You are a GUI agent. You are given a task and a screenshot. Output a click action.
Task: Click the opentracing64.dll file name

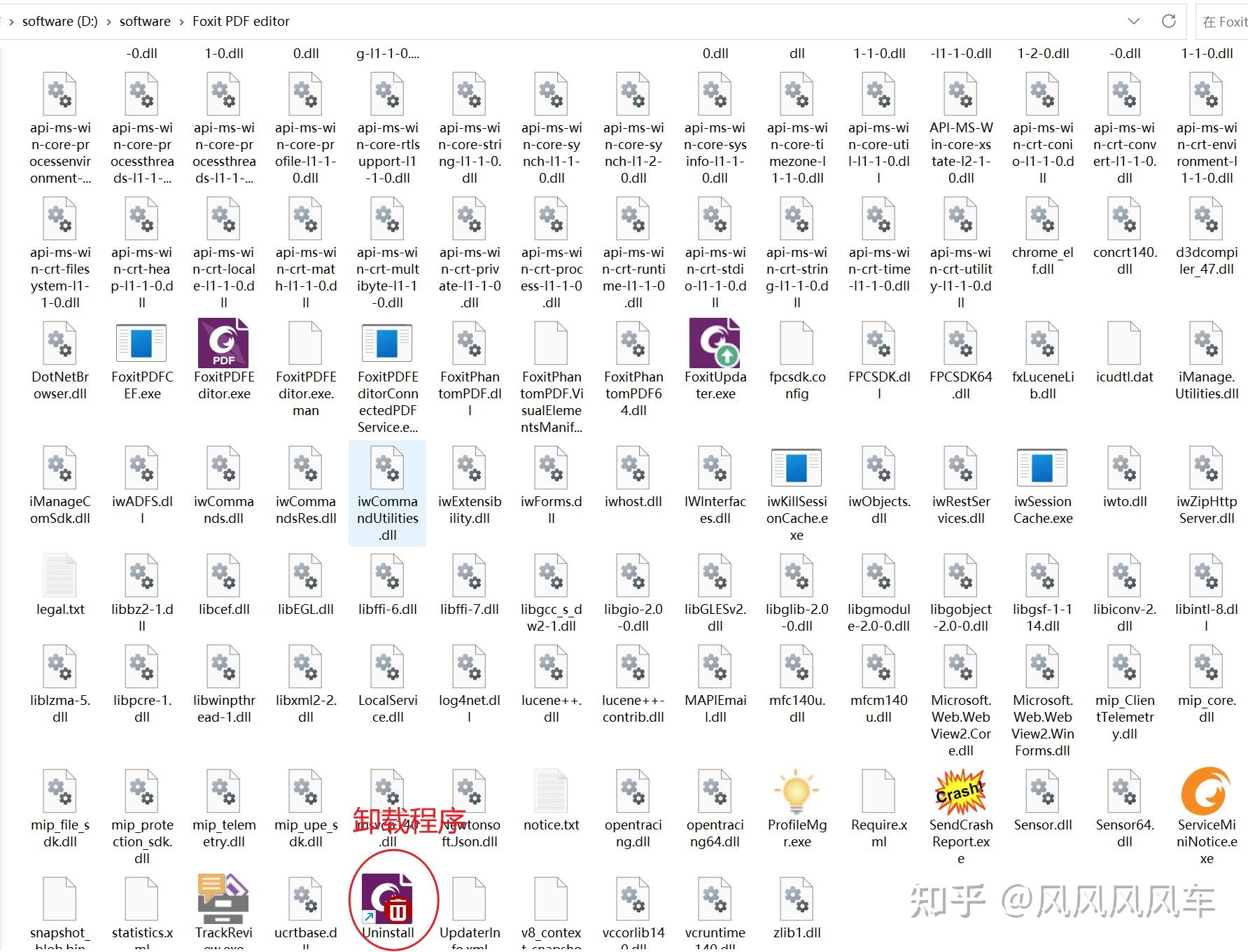pyautogui.click(x=715, y=833)
